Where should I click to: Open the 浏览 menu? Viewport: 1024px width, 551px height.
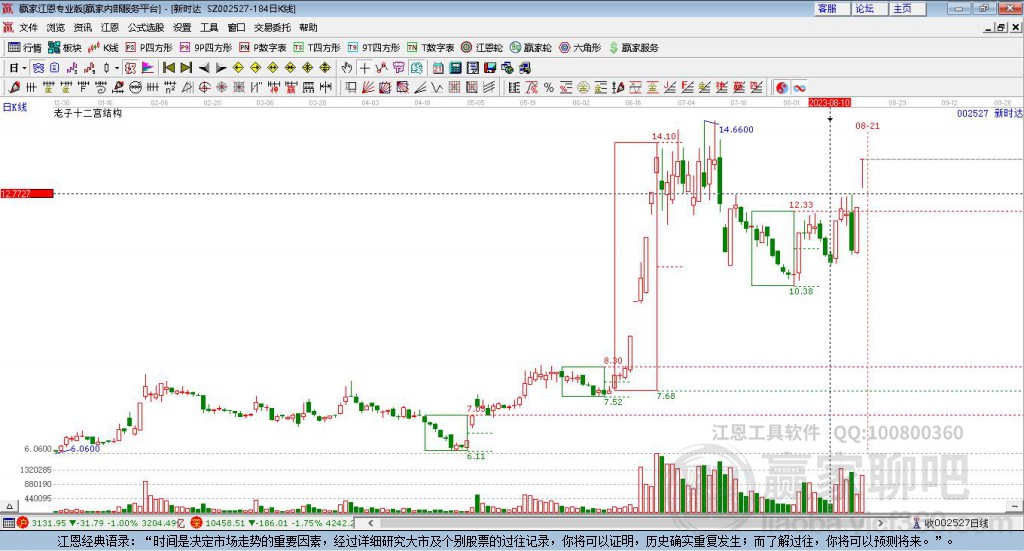[x=56, y=27]
